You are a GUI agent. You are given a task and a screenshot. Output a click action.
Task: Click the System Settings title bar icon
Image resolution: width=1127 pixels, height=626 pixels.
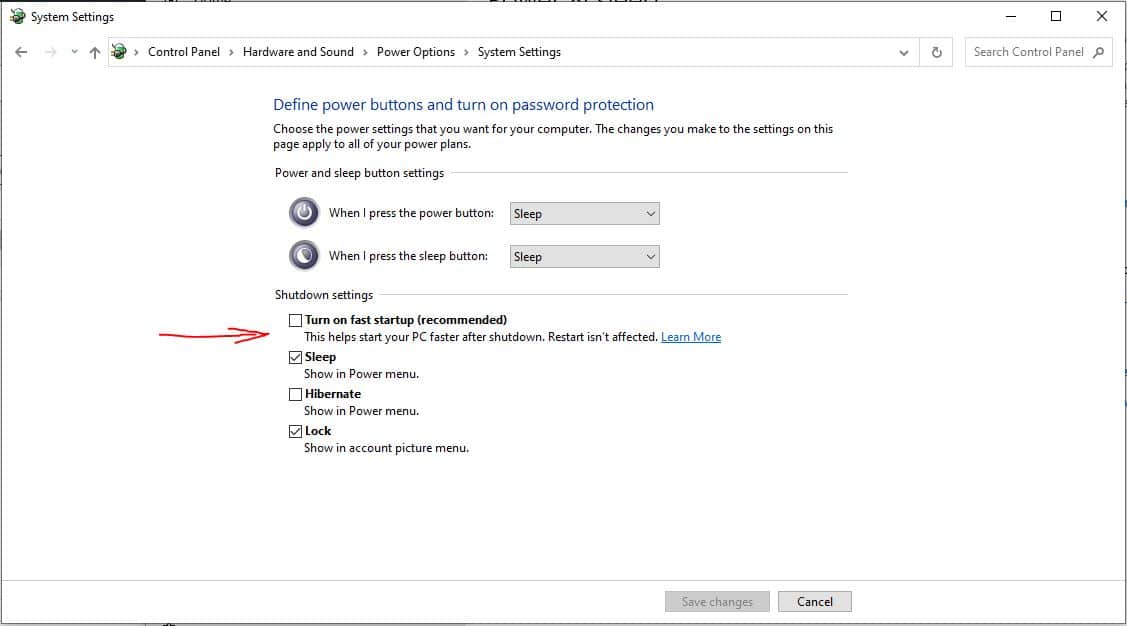[x=17, y=17]
